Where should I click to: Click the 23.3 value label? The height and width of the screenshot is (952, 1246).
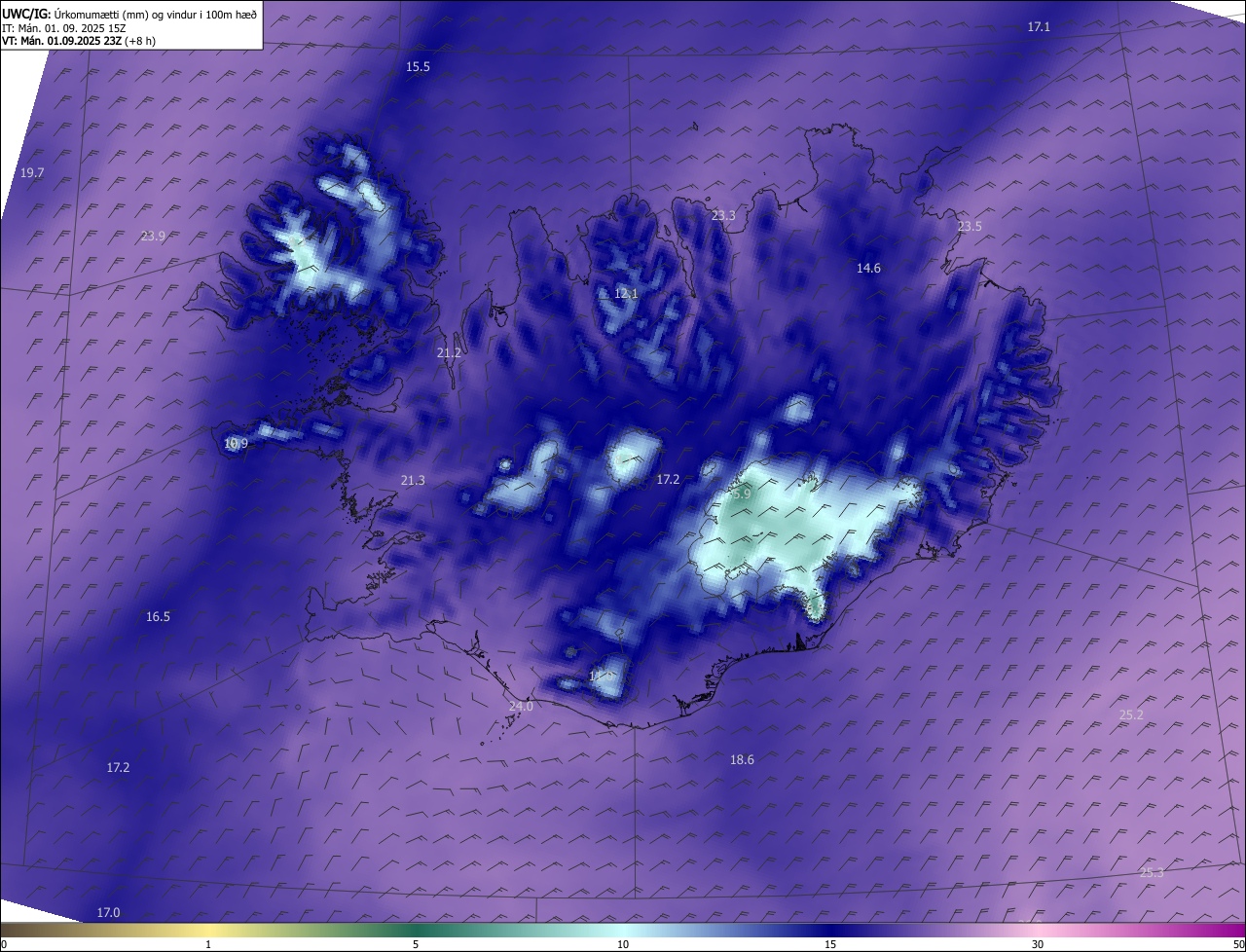point(723,215)
